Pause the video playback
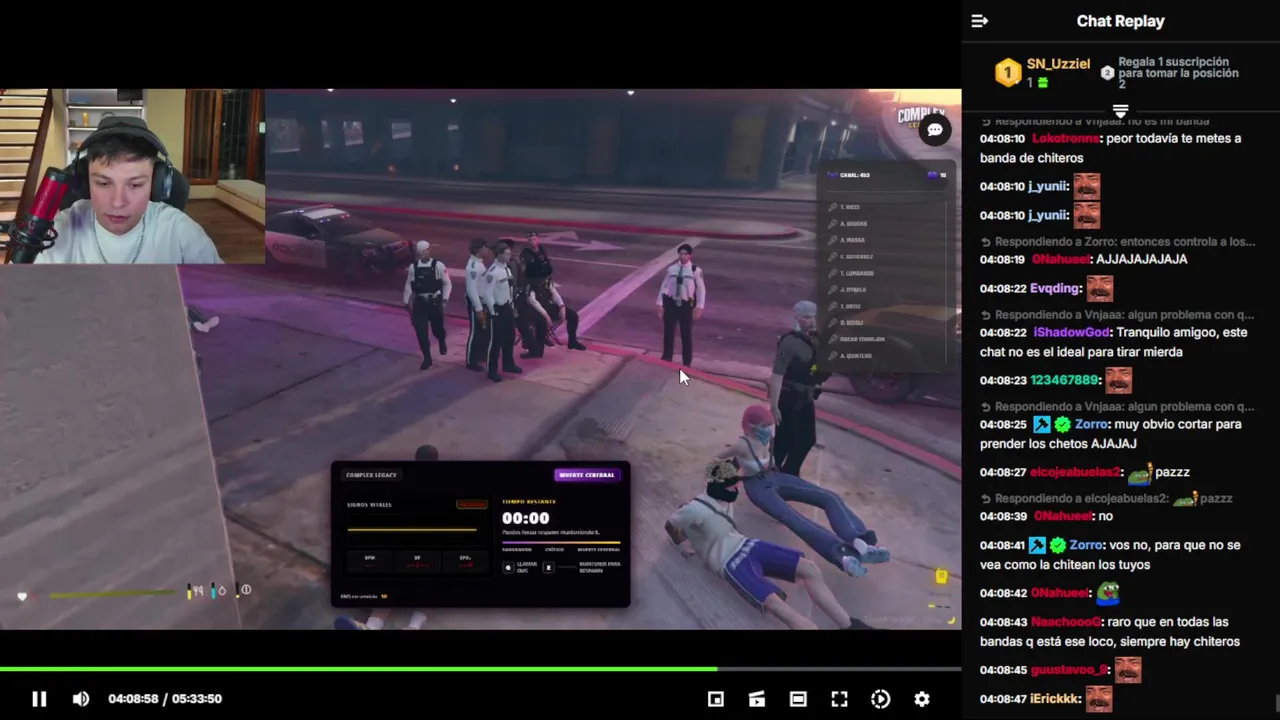 pyautogui.click(x=39, y=699)
